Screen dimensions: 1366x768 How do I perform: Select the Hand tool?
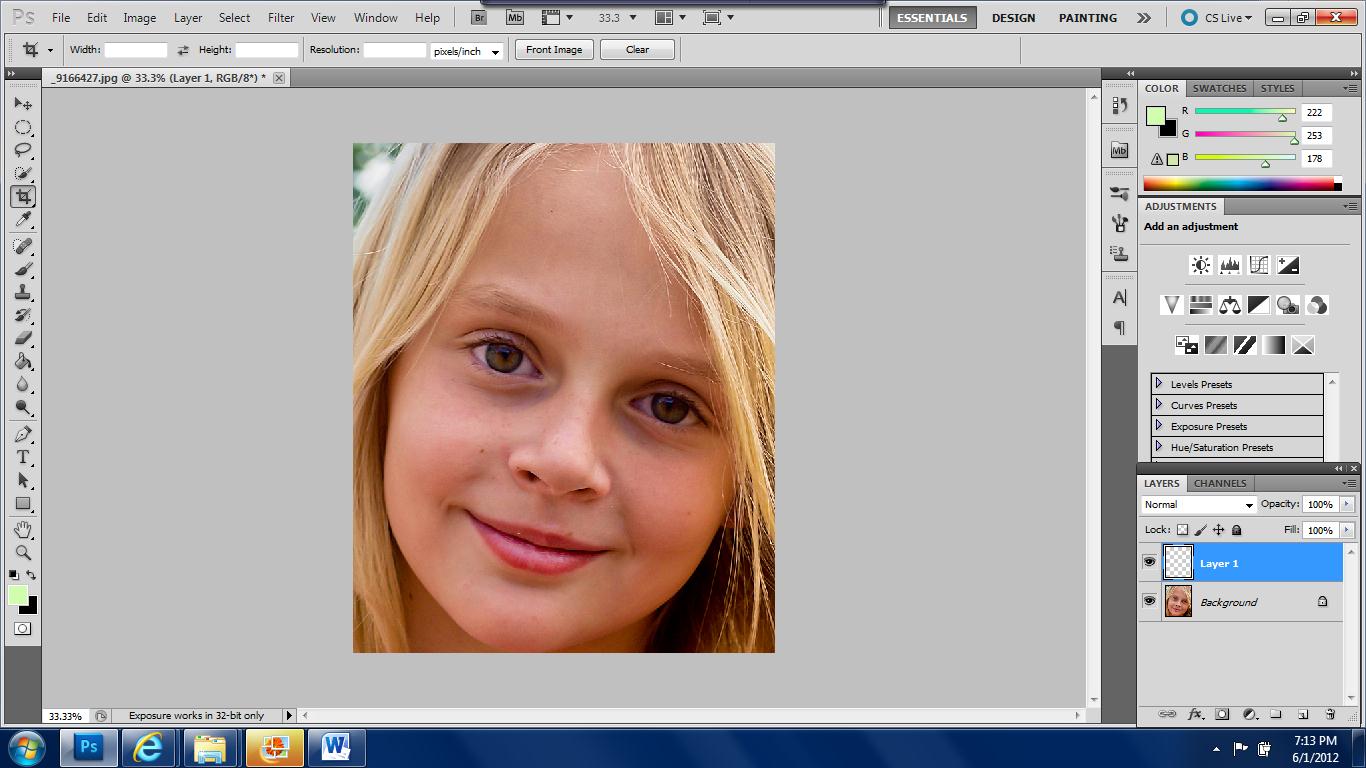tap(23, 529)
